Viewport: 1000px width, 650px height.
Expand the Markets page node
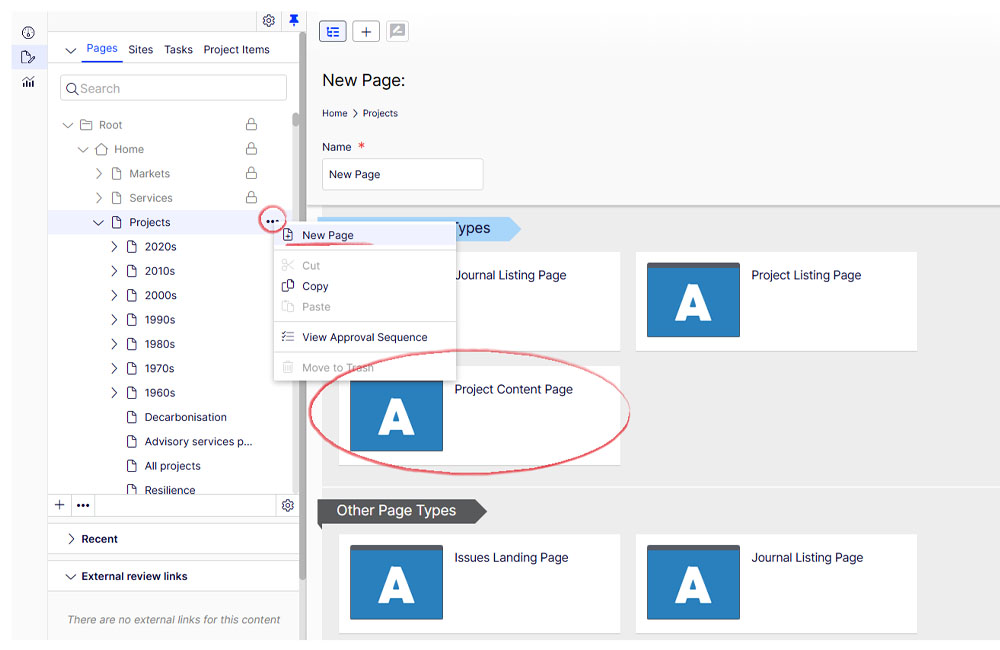[99, 174]
